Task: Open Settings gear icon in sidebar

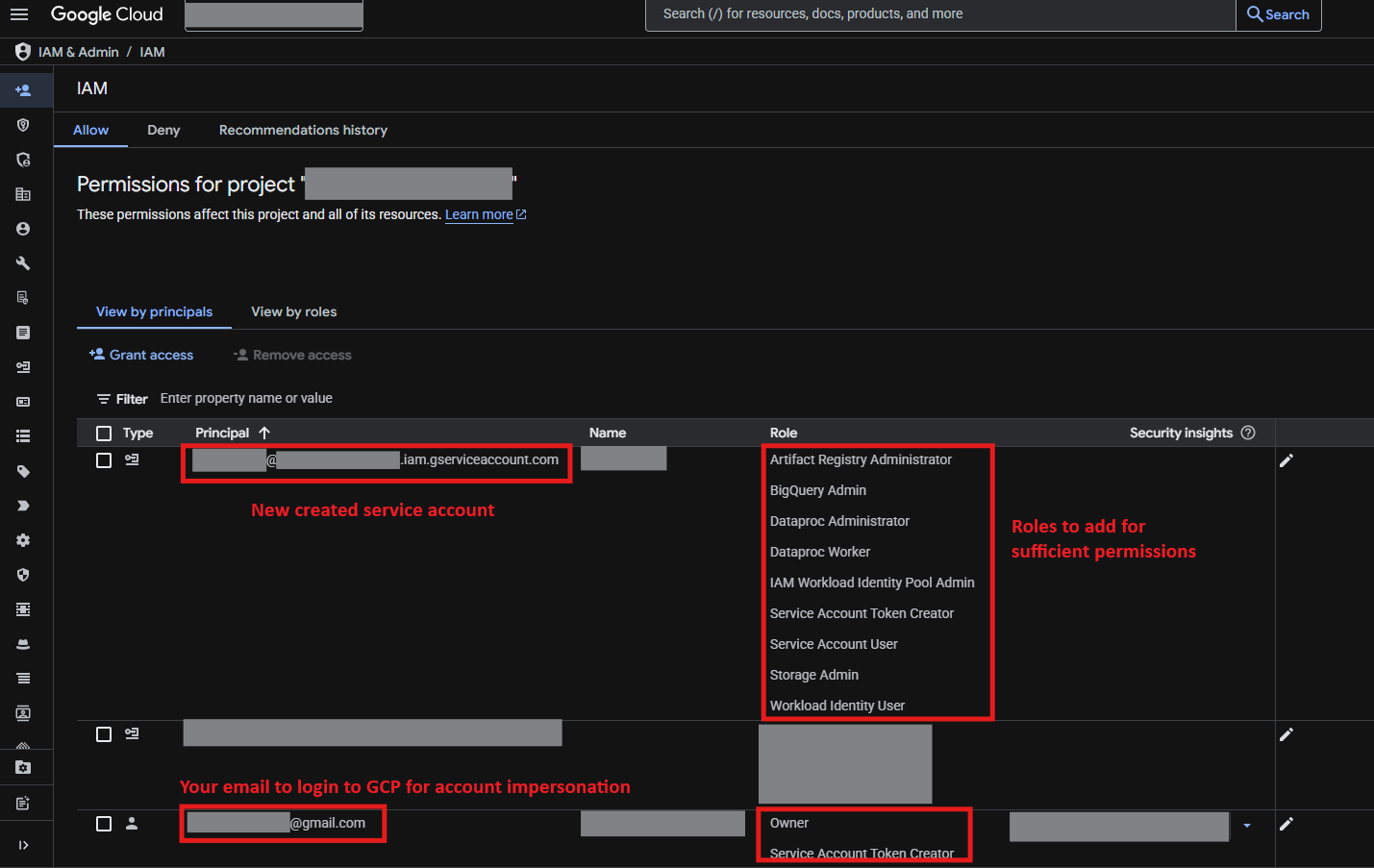Action: 23,540
